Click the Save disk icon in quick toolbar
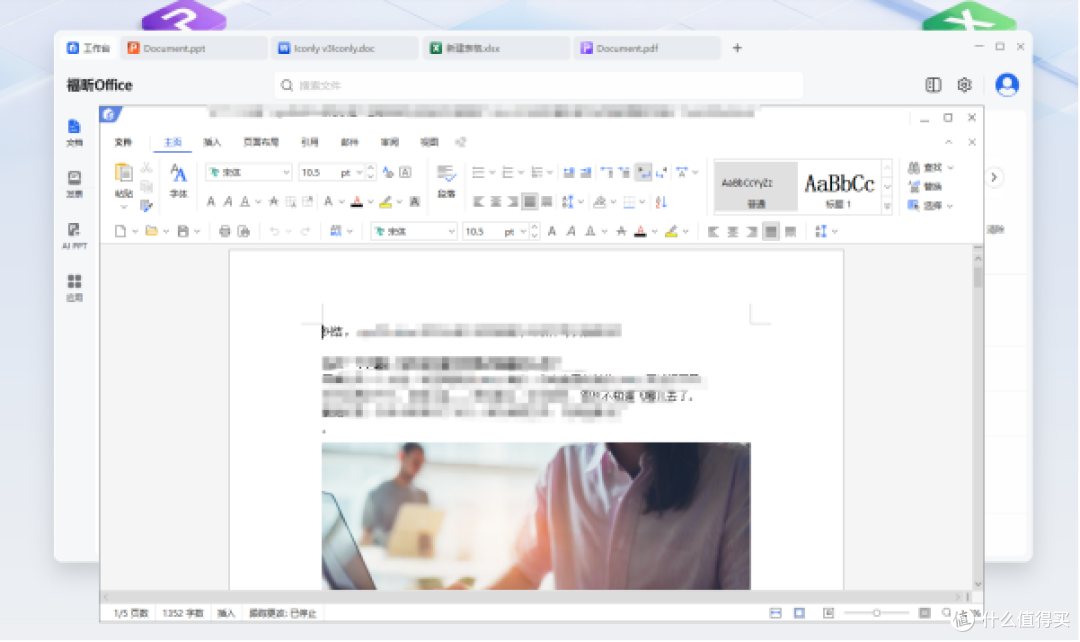The image size is (1080, 642). 183,231
